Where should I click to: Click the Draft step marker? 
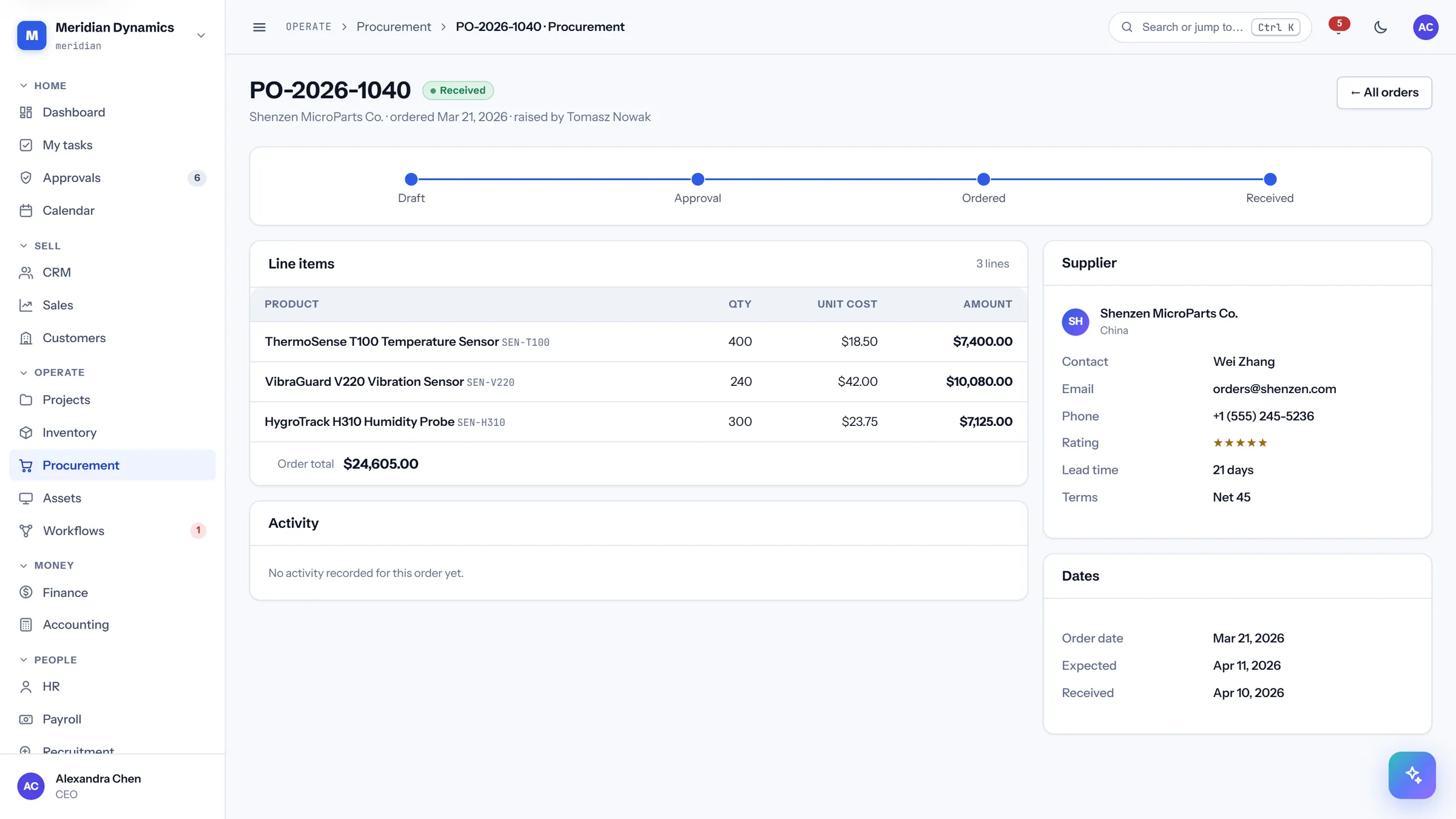tap(411, 179)
